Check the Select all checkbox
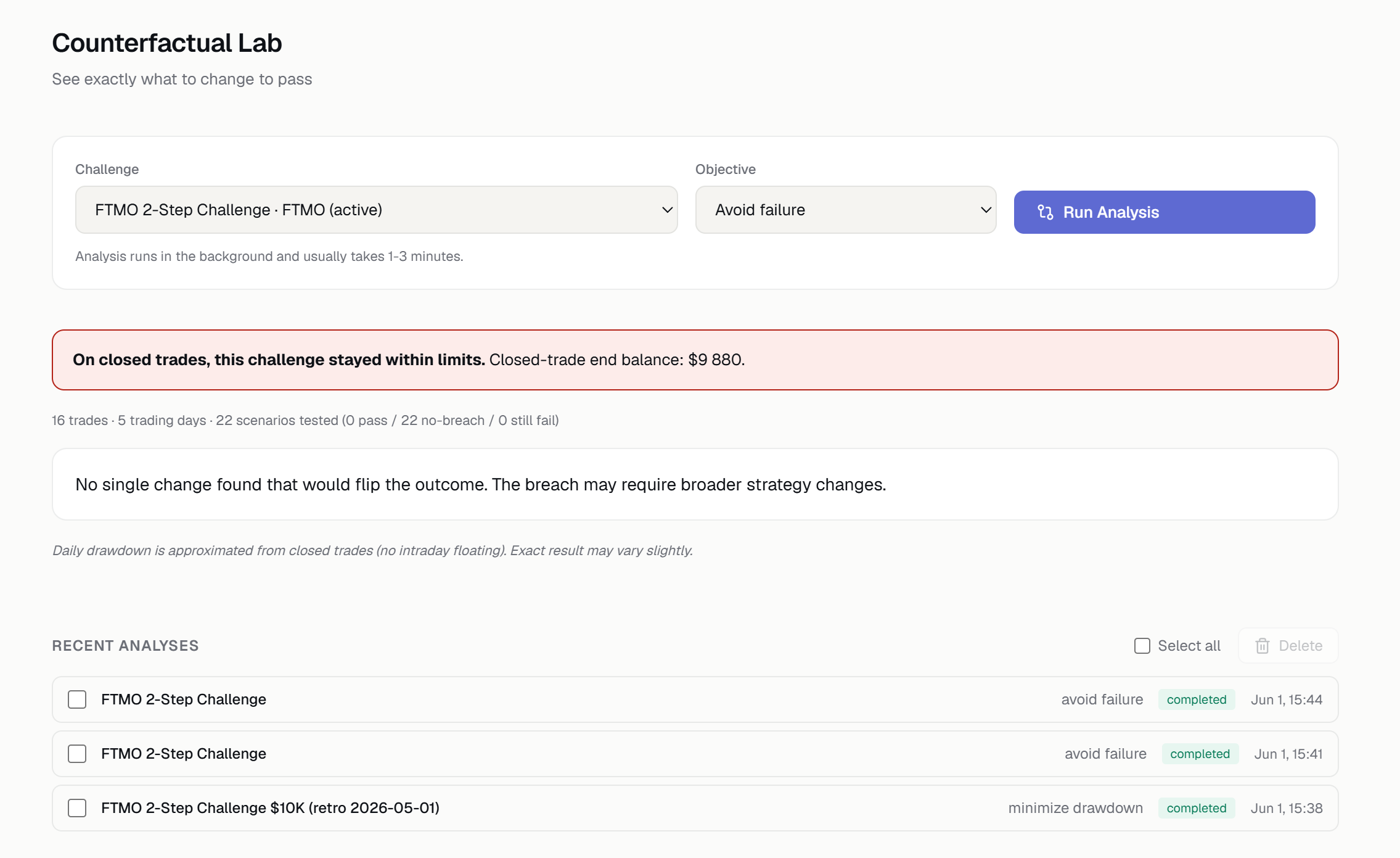Screen dimensions: 1400x858 (1142, 646)
